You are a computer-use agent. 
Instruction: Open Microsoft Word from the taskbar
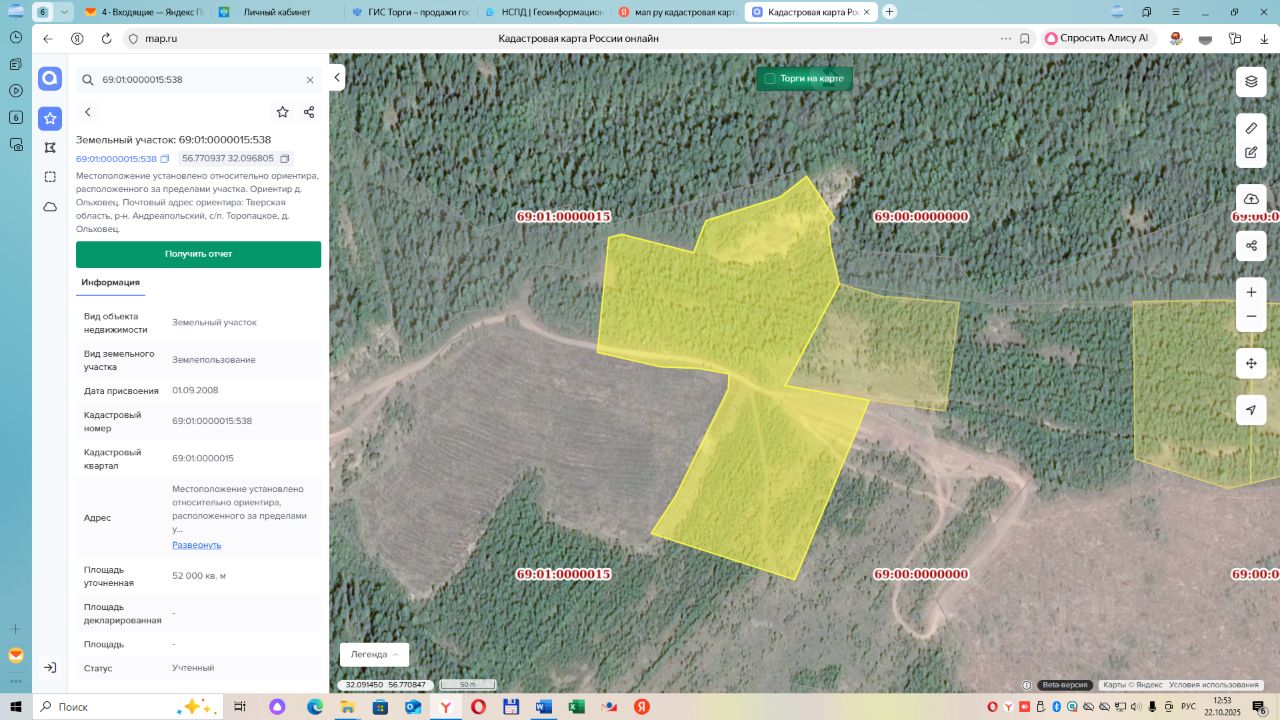[x=543, y=707]
